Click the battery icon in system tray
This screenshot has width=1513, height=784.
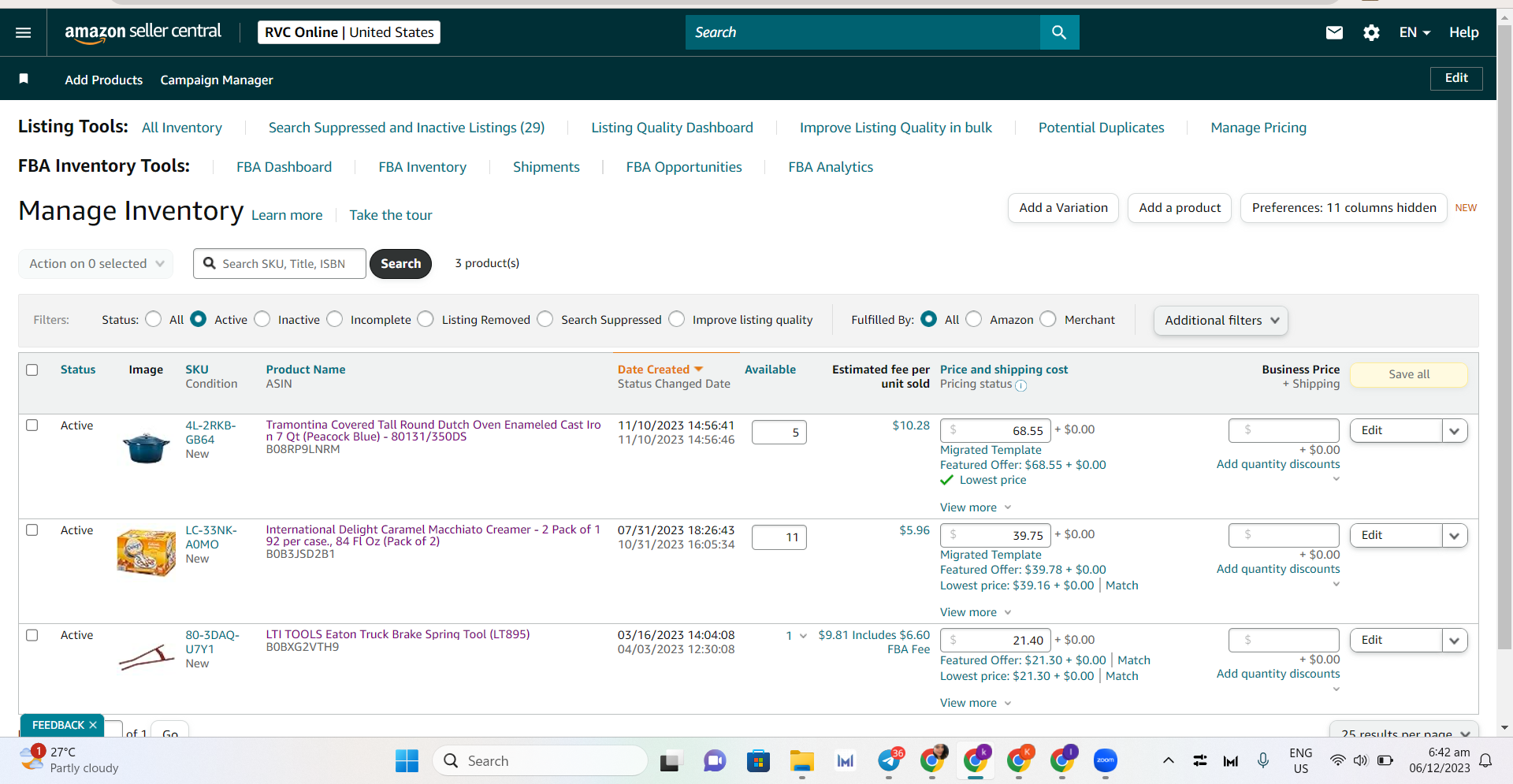(1385, 760)
